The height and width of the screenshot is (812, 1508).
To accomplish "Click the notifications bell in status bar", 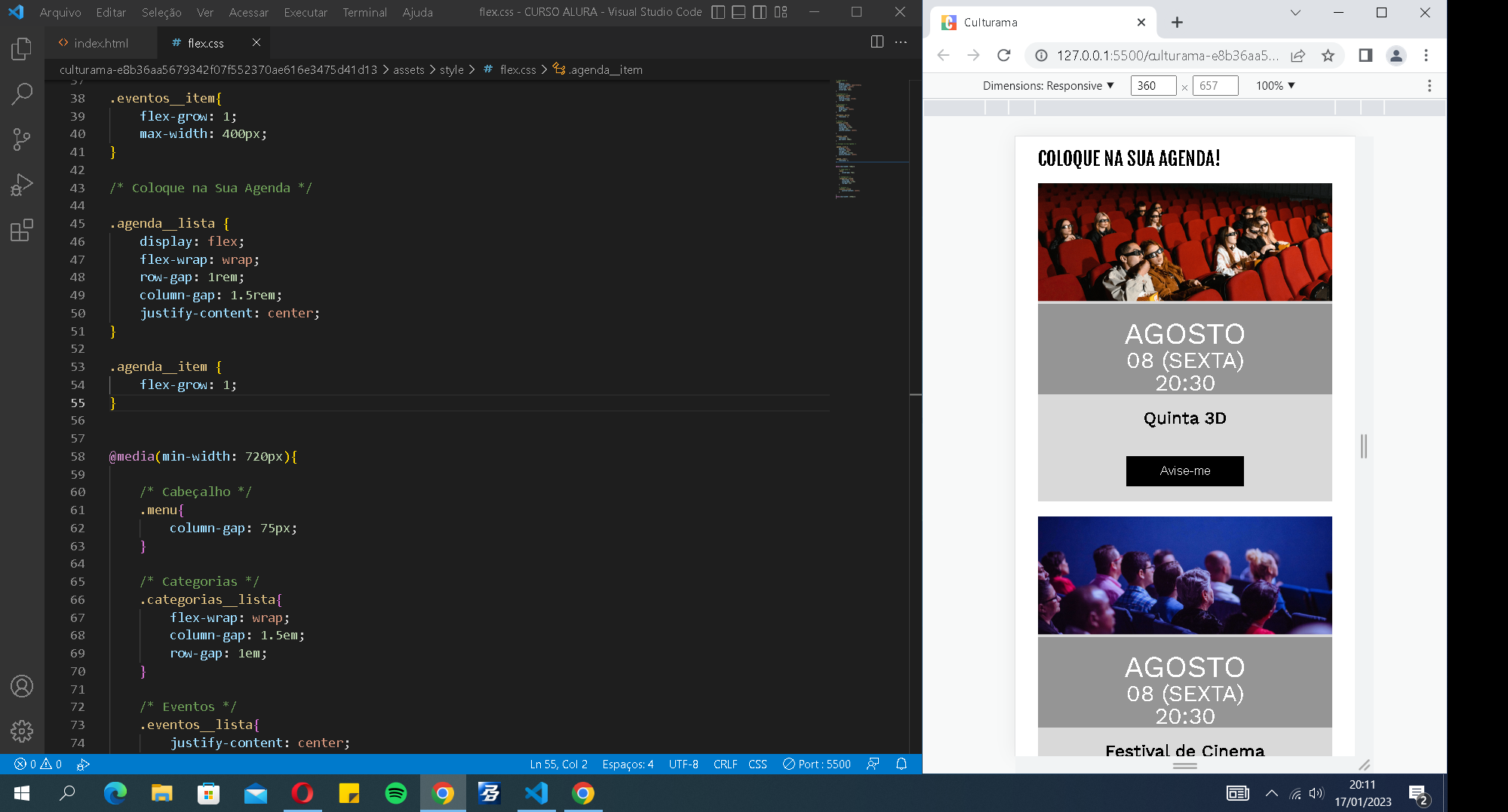I will click(901, 764).
